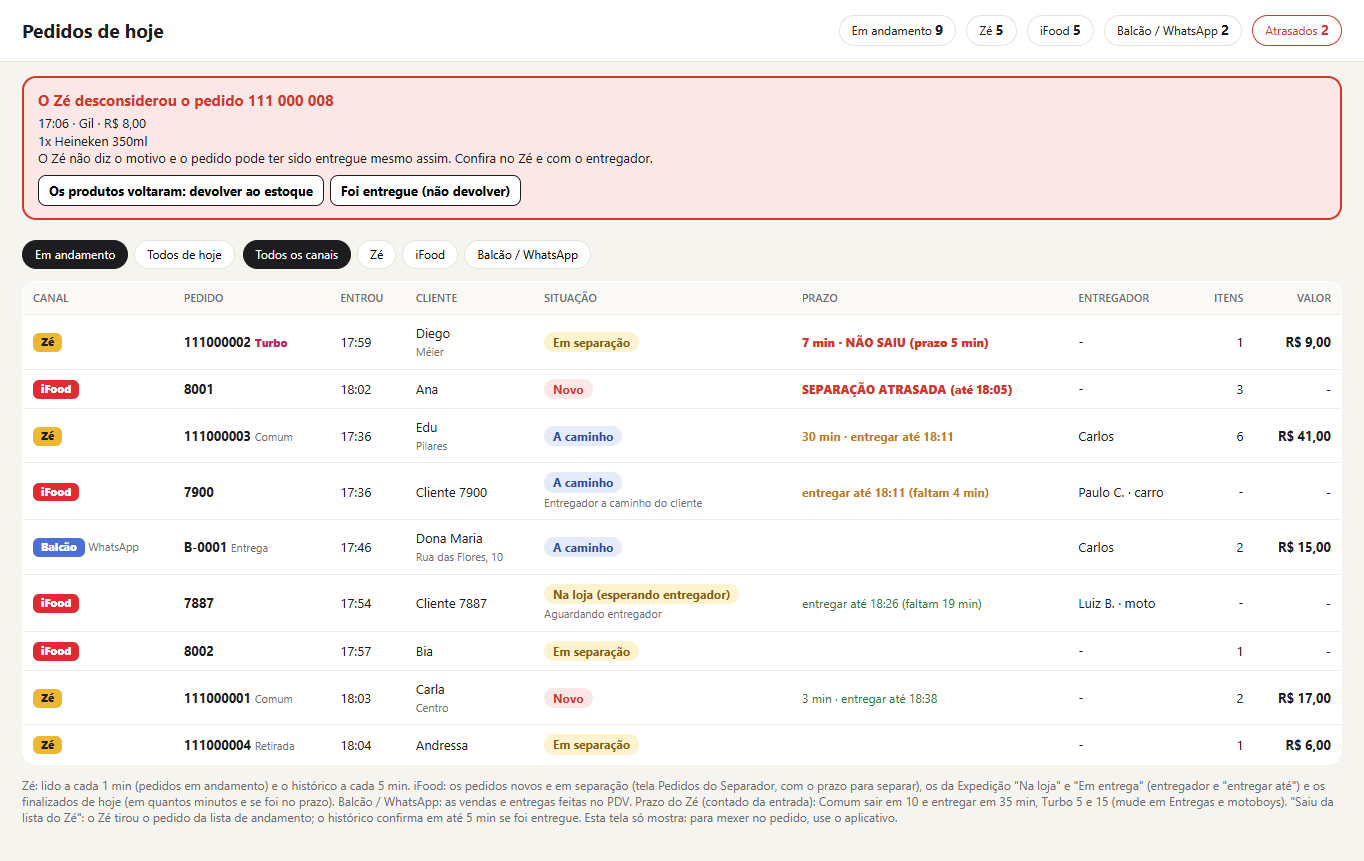Click 'Novo' status on order 8001
The height and width of the screenshot is (861, 1364).
tap(568, 389)
